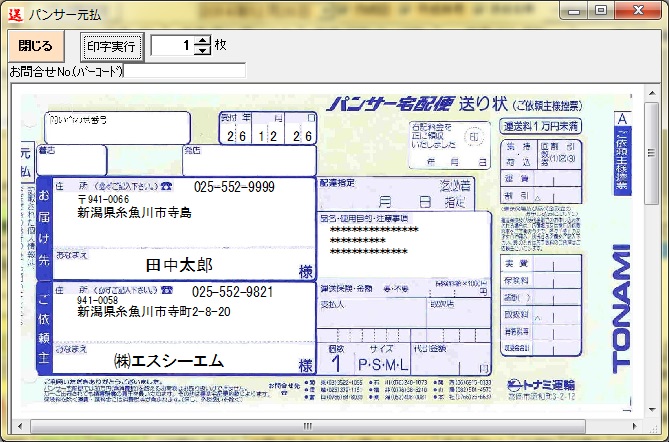
Task: Close window with the red X button
Action: [x=638, y=10]
